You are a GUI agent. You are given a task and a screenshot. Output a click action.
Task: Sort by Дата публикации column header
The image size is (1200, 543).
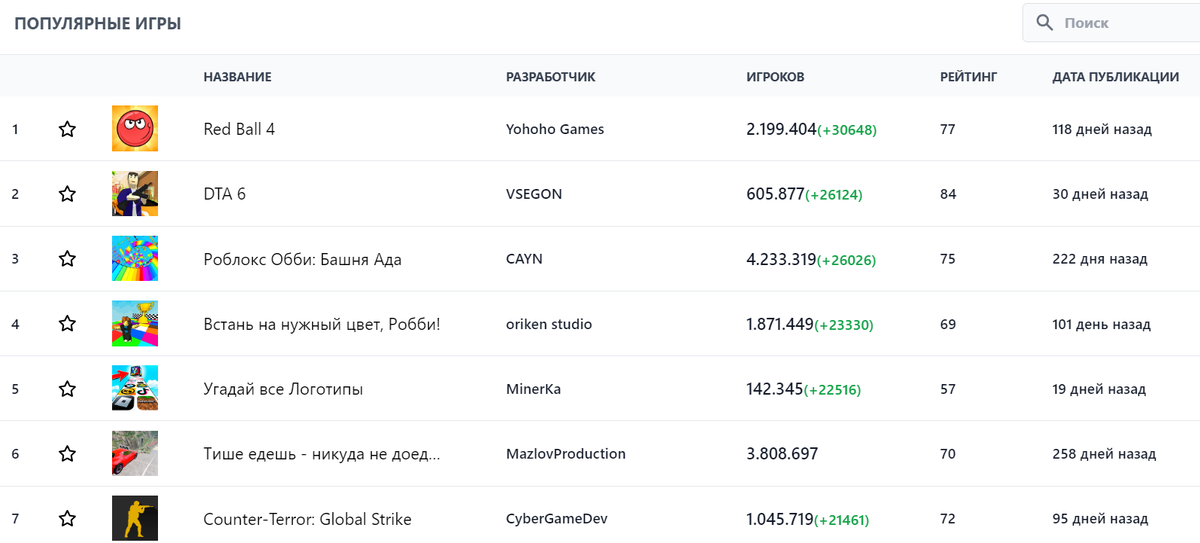(1115, 77)
